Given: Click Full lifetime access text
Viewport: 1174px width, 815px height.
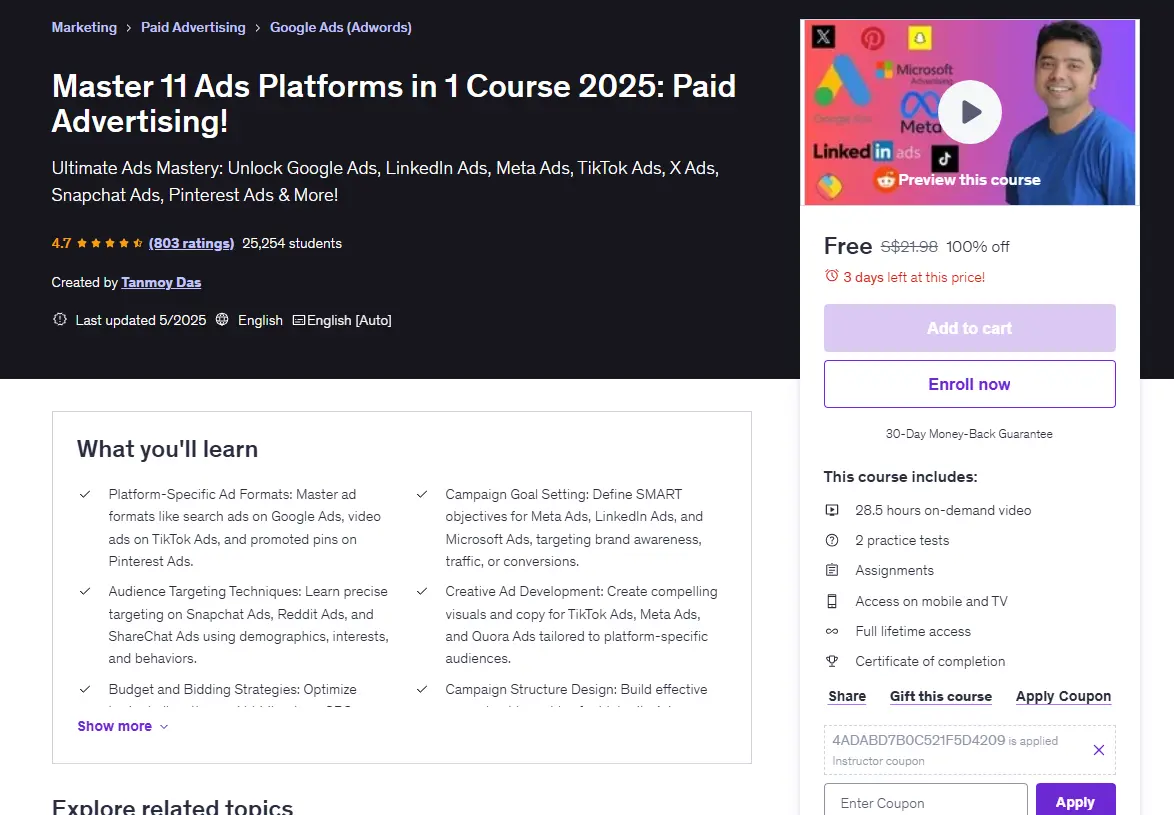Looking at the screenshot, I should [913, 632].
